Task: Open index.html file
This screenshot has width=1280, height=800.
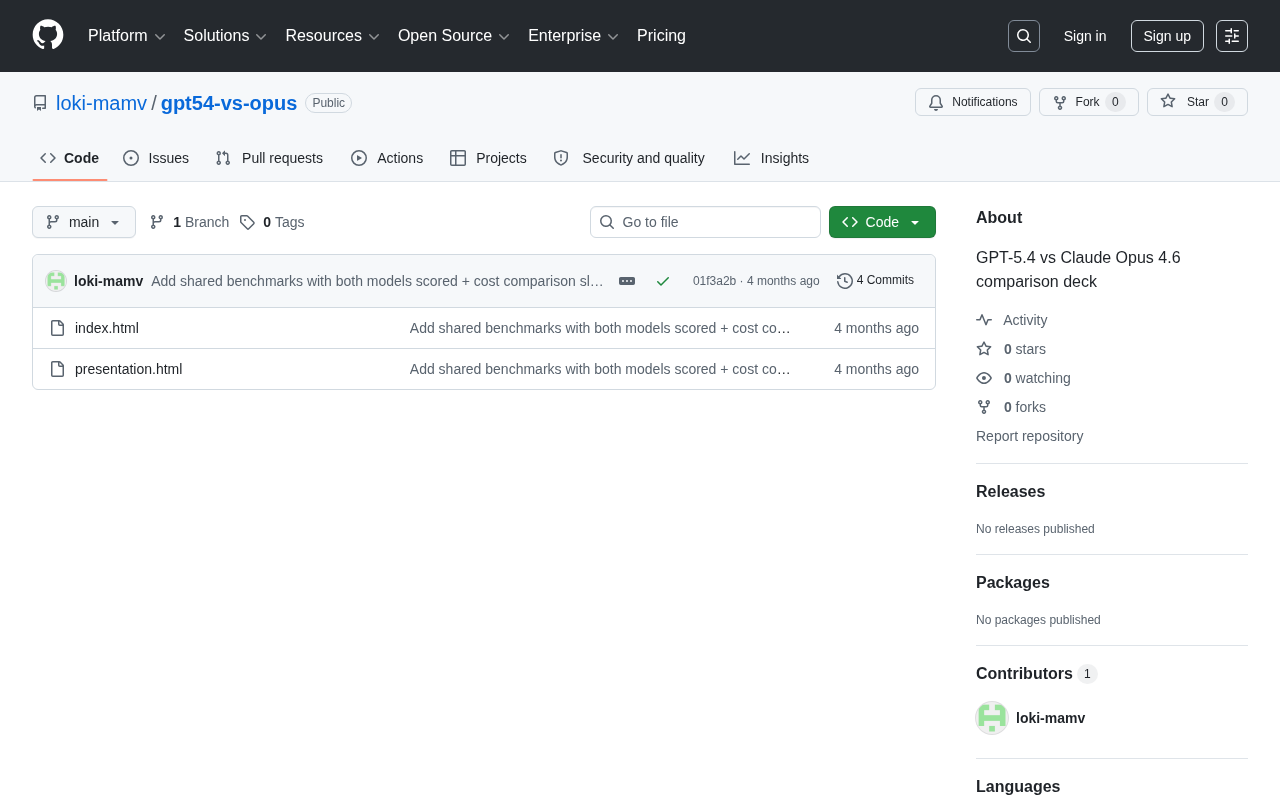Action: [107, 328]
